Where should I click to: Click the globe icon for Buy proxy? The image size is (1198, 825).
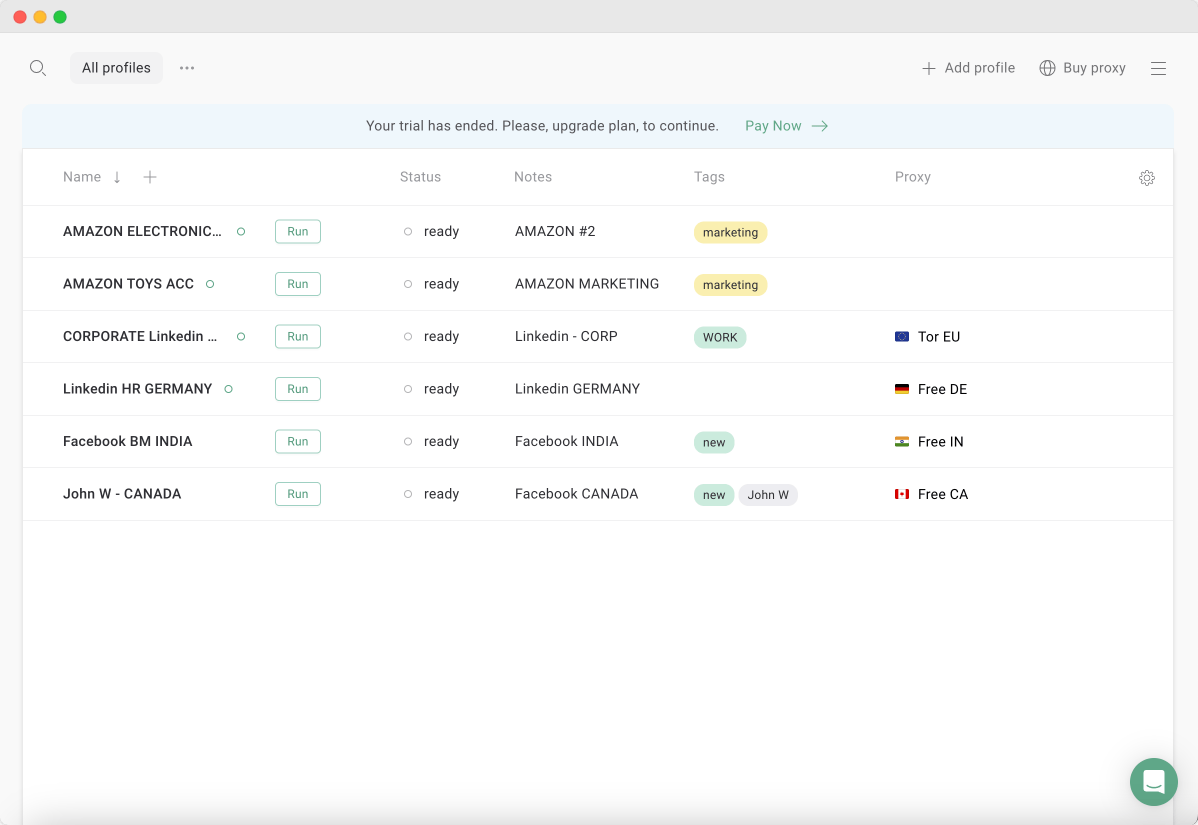point(1047,68)
